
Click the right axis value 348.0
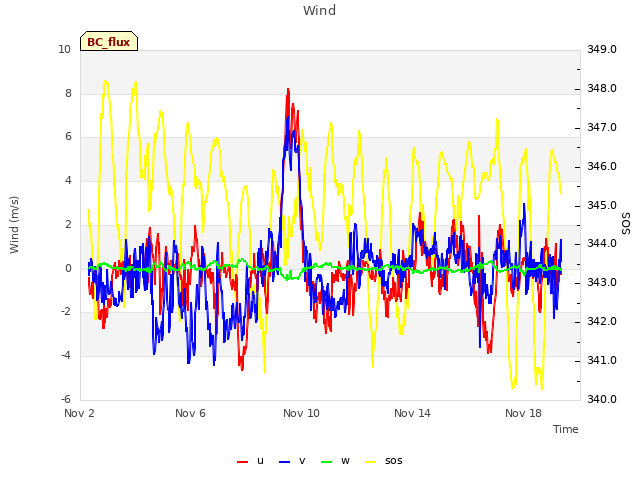tap(602, 89)
